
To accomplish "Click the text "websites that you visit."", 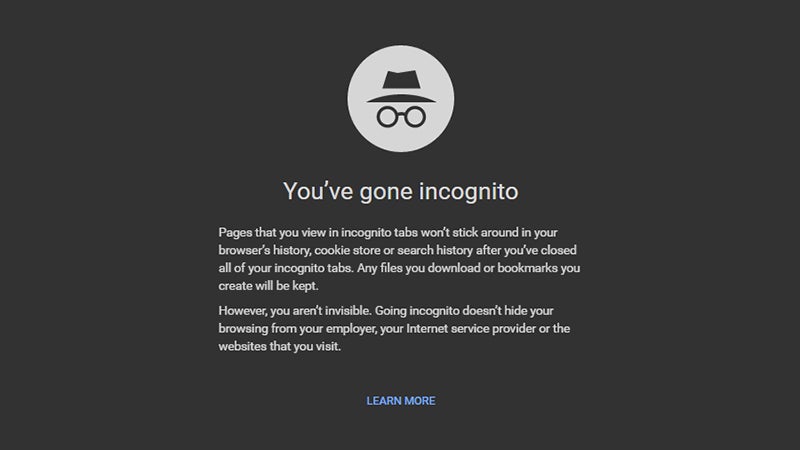I will (x=280, y=346).
